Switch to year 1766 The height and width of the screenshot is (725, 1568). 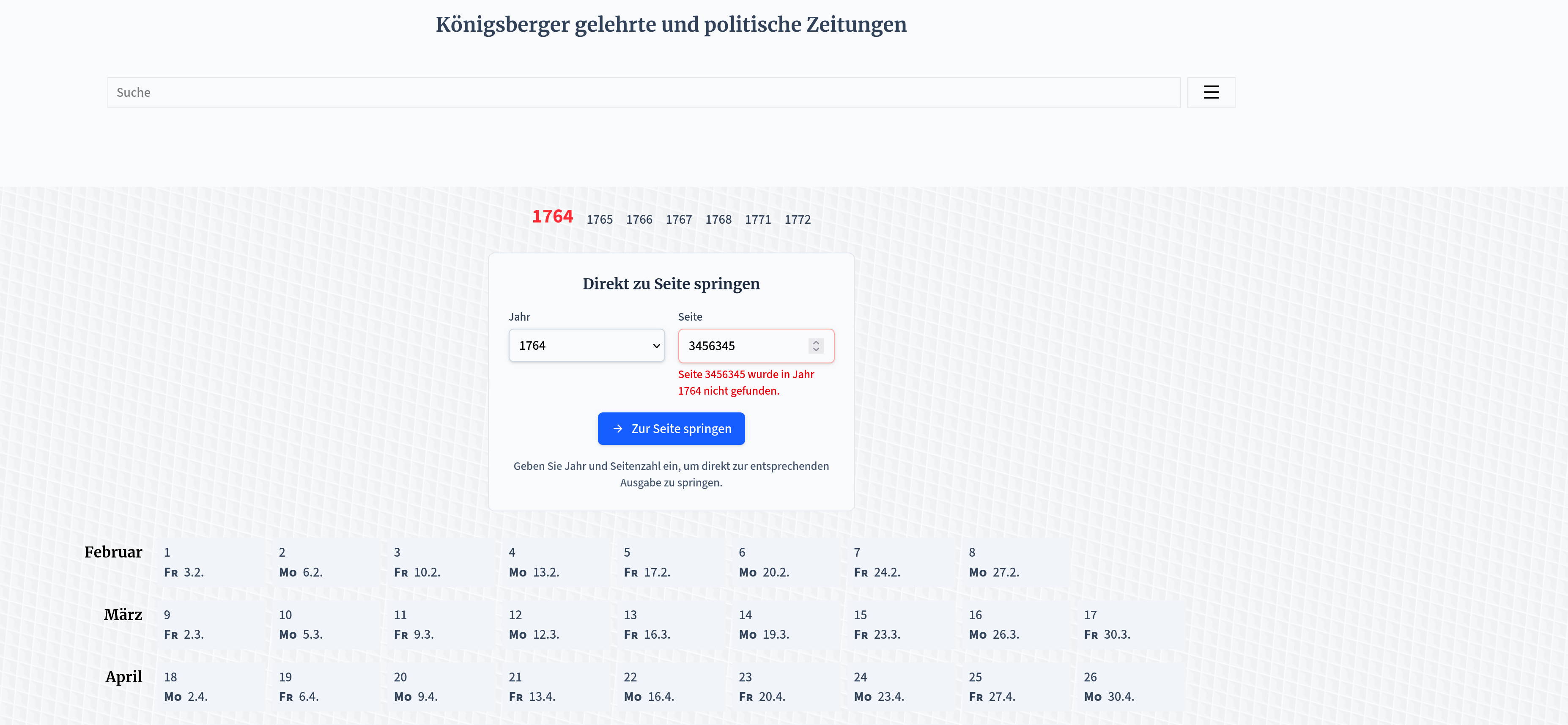click(639, 220)
